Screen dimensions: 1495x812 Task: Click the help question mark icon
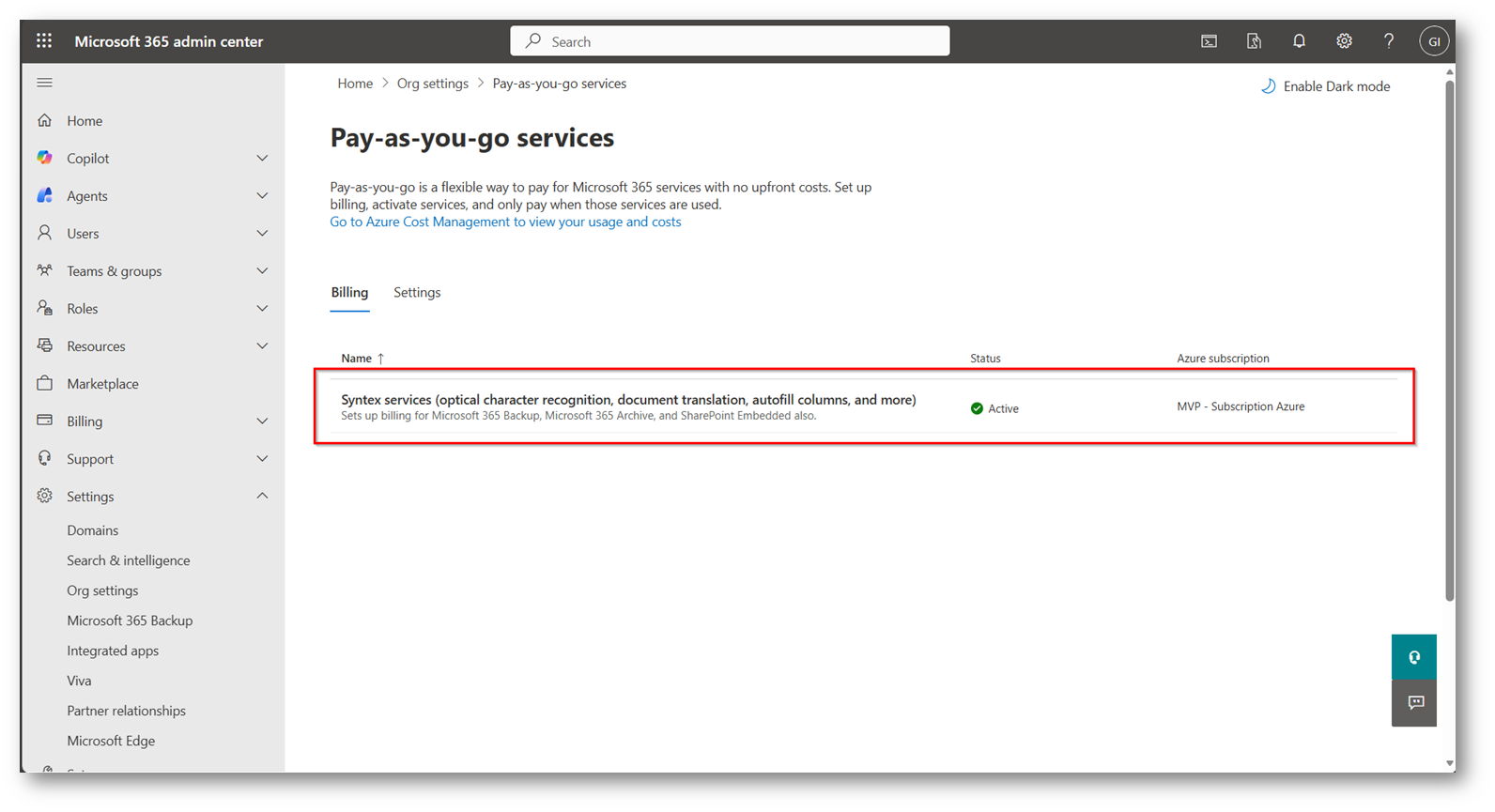[x=1388, y=41]
